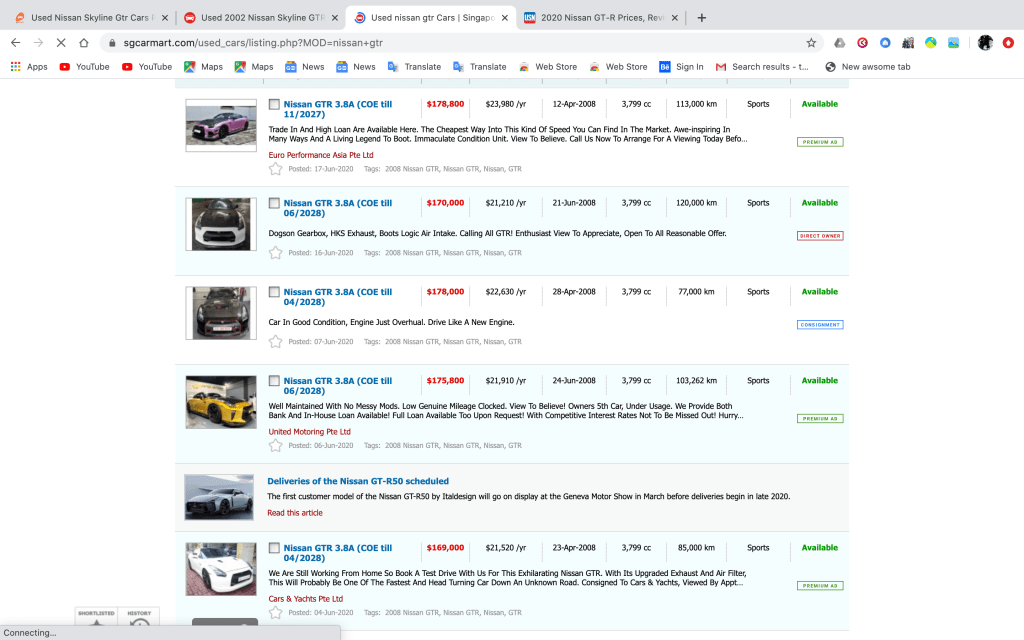Viewport: 1024px width, 640px height.
Task: Click the browser back arrow
Action: coord(16,43)
